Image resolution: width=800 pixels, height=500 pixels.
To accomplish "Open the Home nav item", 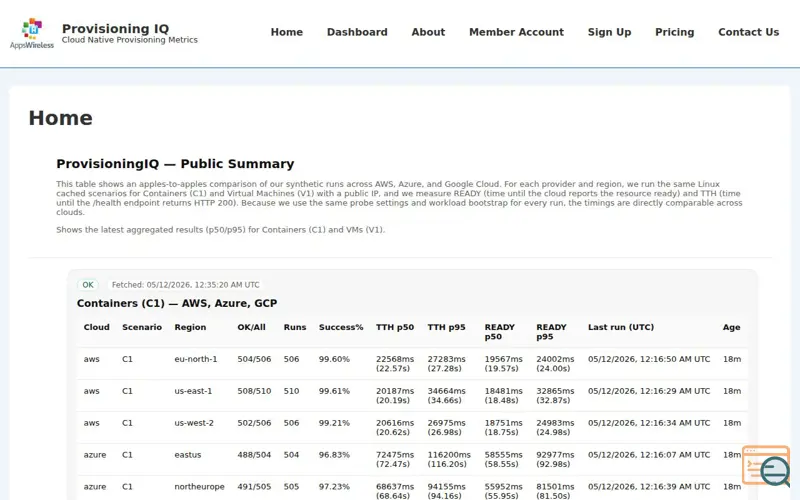I will tap(287, 32).
